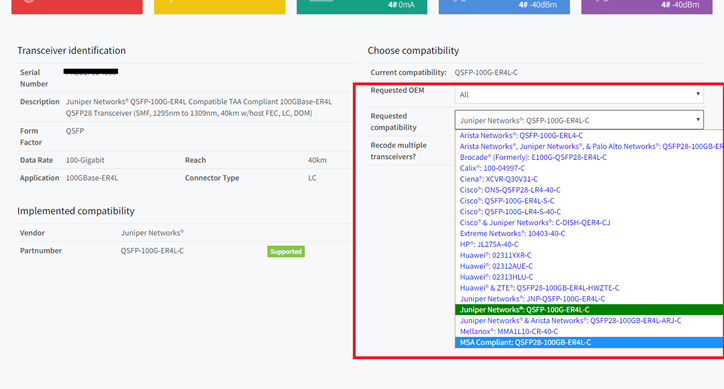This screenshot has width=724, height=389.
Task: Click Current compatibility value QSFP-100G-ER4L-C
Action: [x=486, y=73]
